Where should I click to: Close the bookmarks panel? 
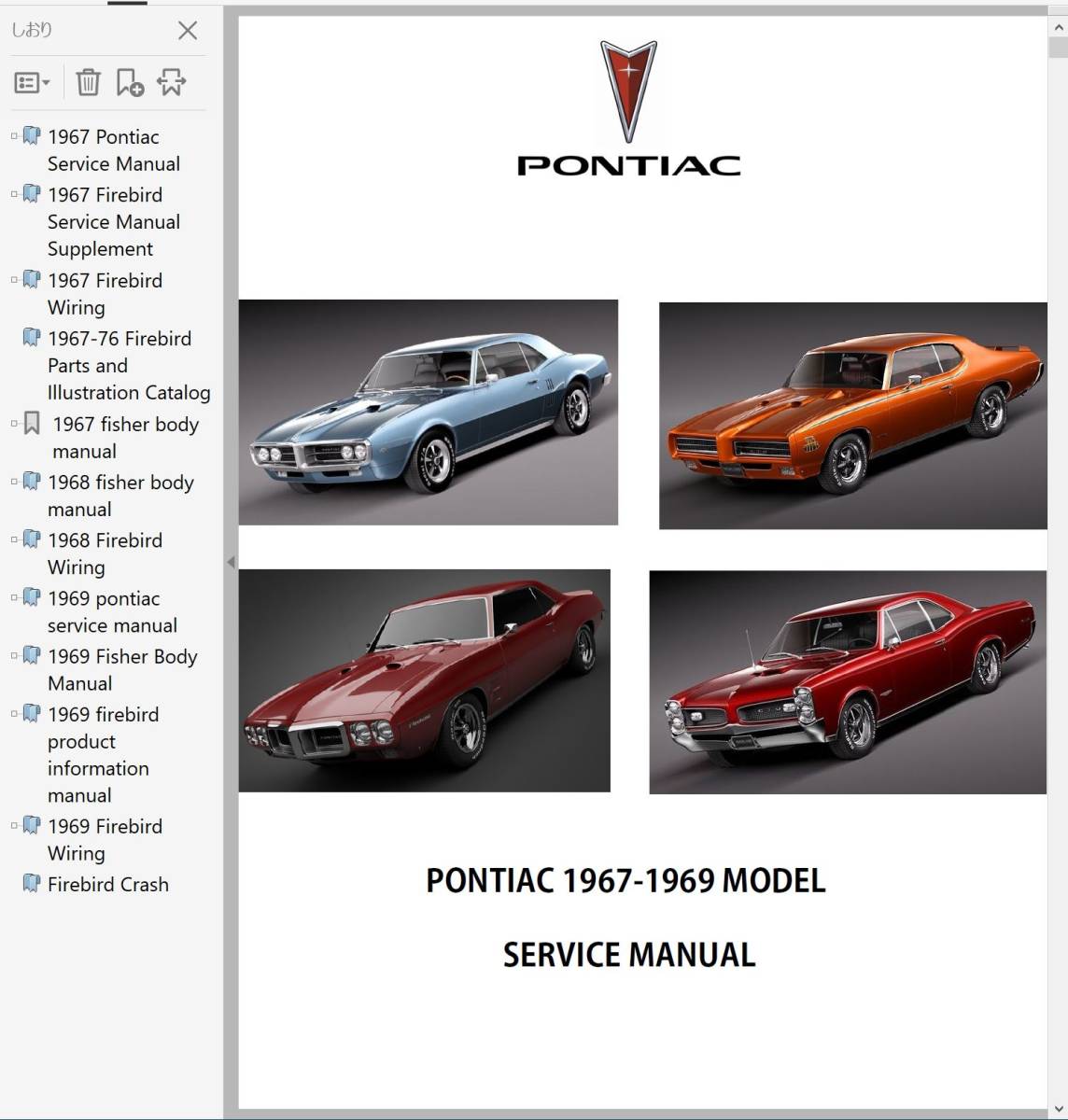188,30
